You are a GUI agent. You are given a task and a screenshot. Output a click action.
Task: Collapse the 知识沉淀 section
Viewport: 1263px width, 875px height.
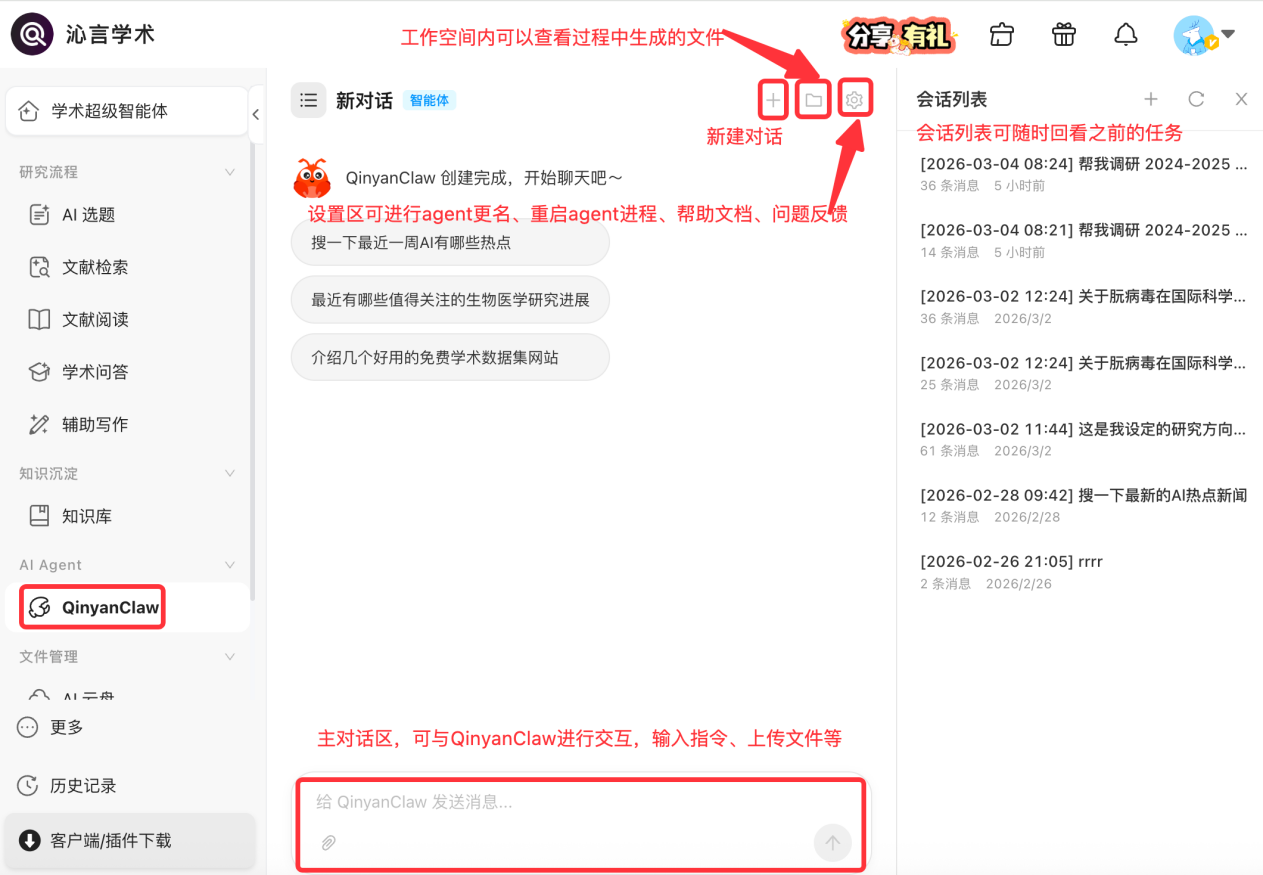[230, 473]
